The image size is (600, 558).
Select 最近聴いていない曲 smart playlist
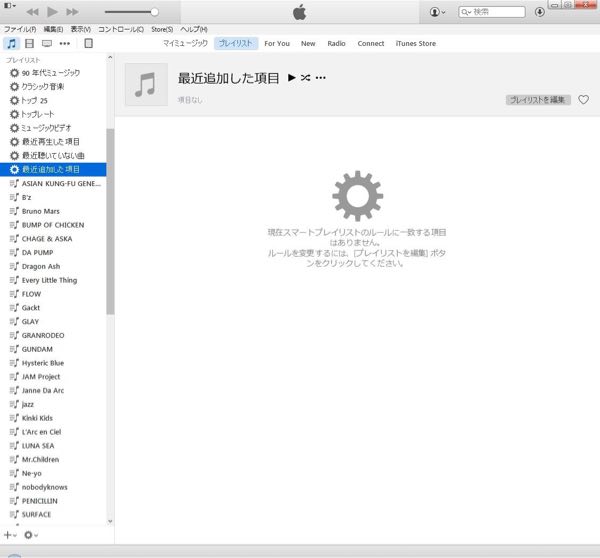click(x=53, y=155)
